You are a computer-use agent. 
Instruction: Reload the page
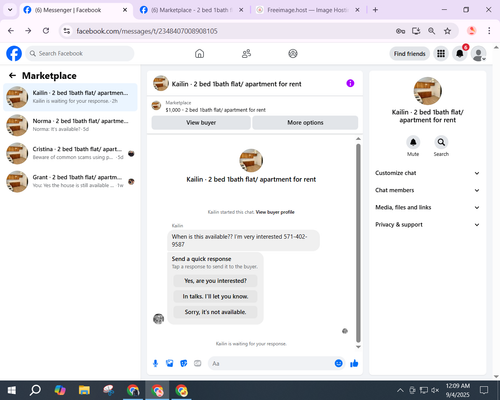point(46,31)
